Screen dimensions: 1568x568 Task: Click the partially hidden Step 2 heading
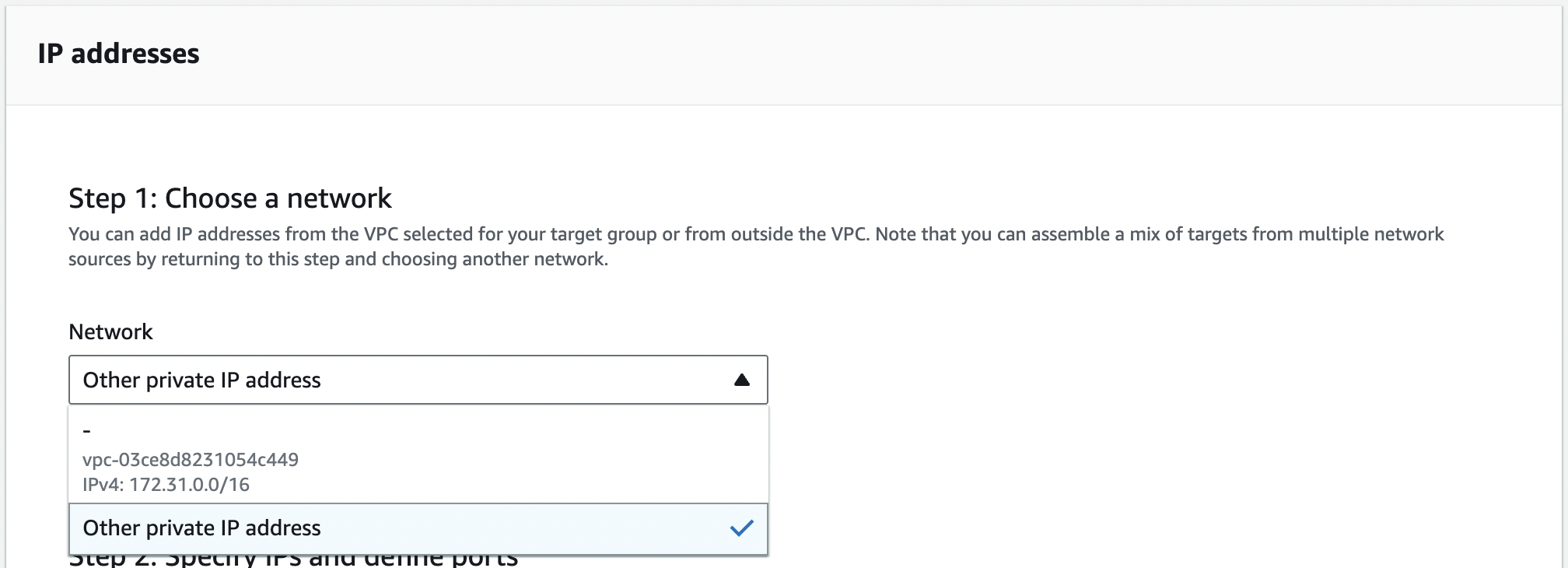click(x=292, y=560)
